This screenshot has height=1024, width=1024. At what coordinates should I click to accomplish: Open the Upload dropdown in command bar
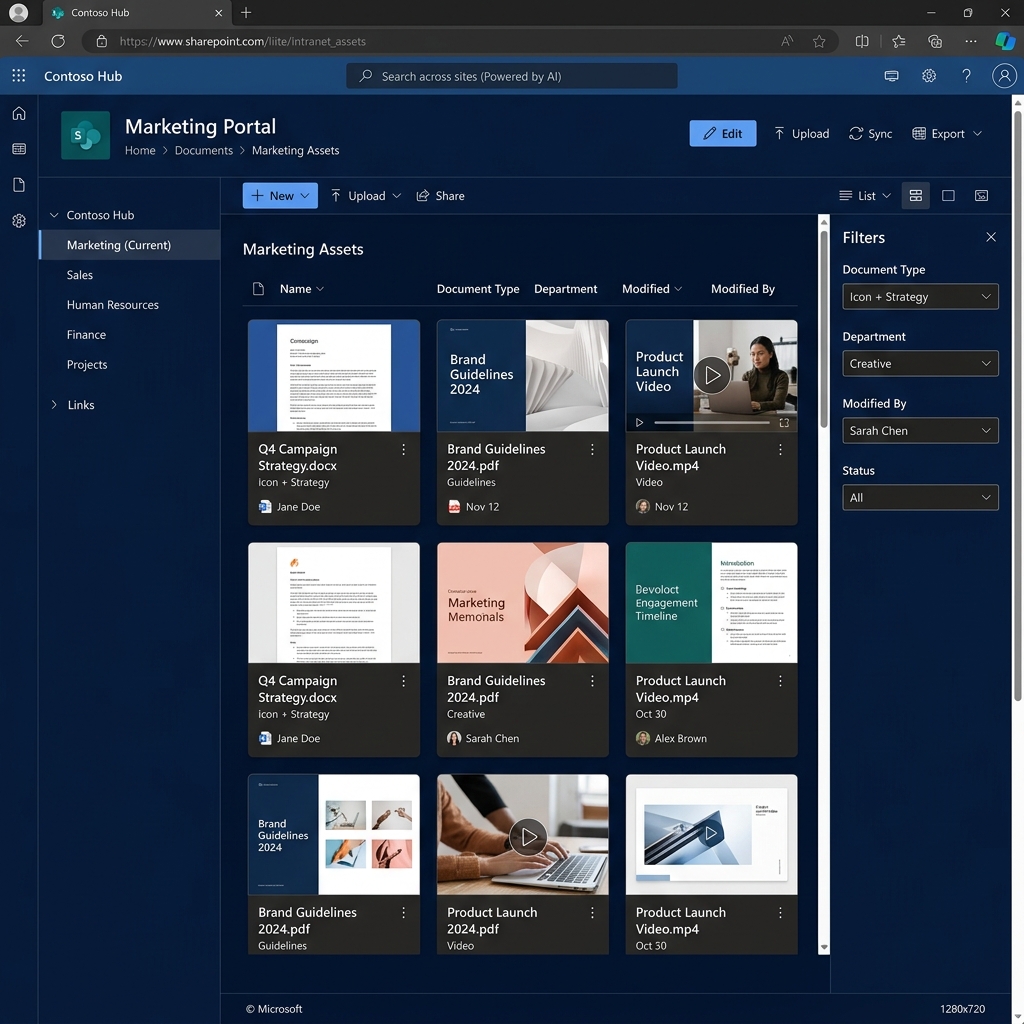[365, 195]
